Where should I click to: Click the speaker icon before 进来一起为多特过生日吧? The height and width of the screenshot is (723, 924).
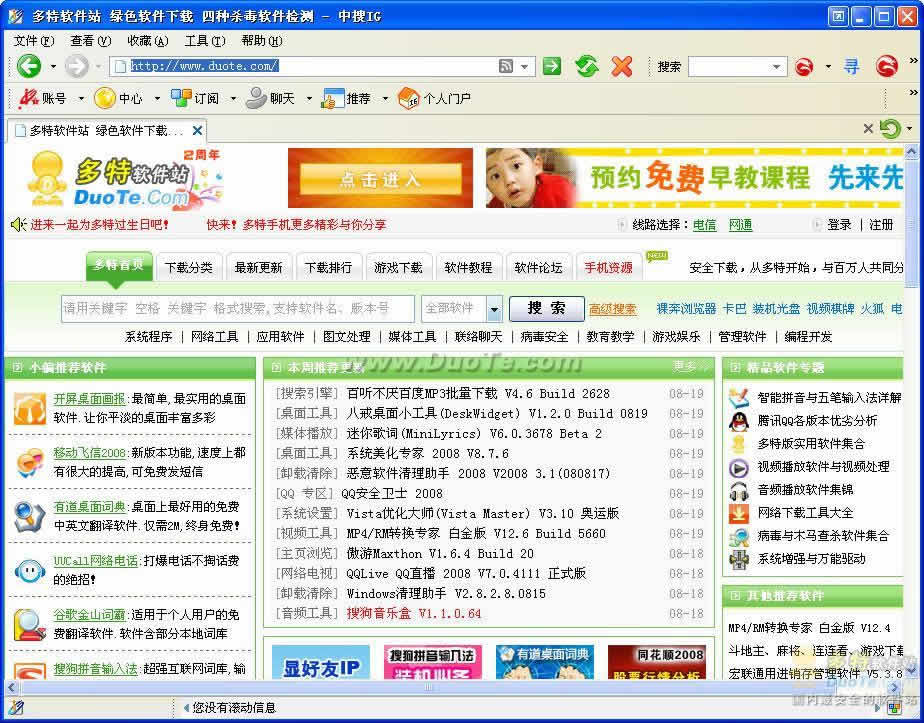[19, 225]
